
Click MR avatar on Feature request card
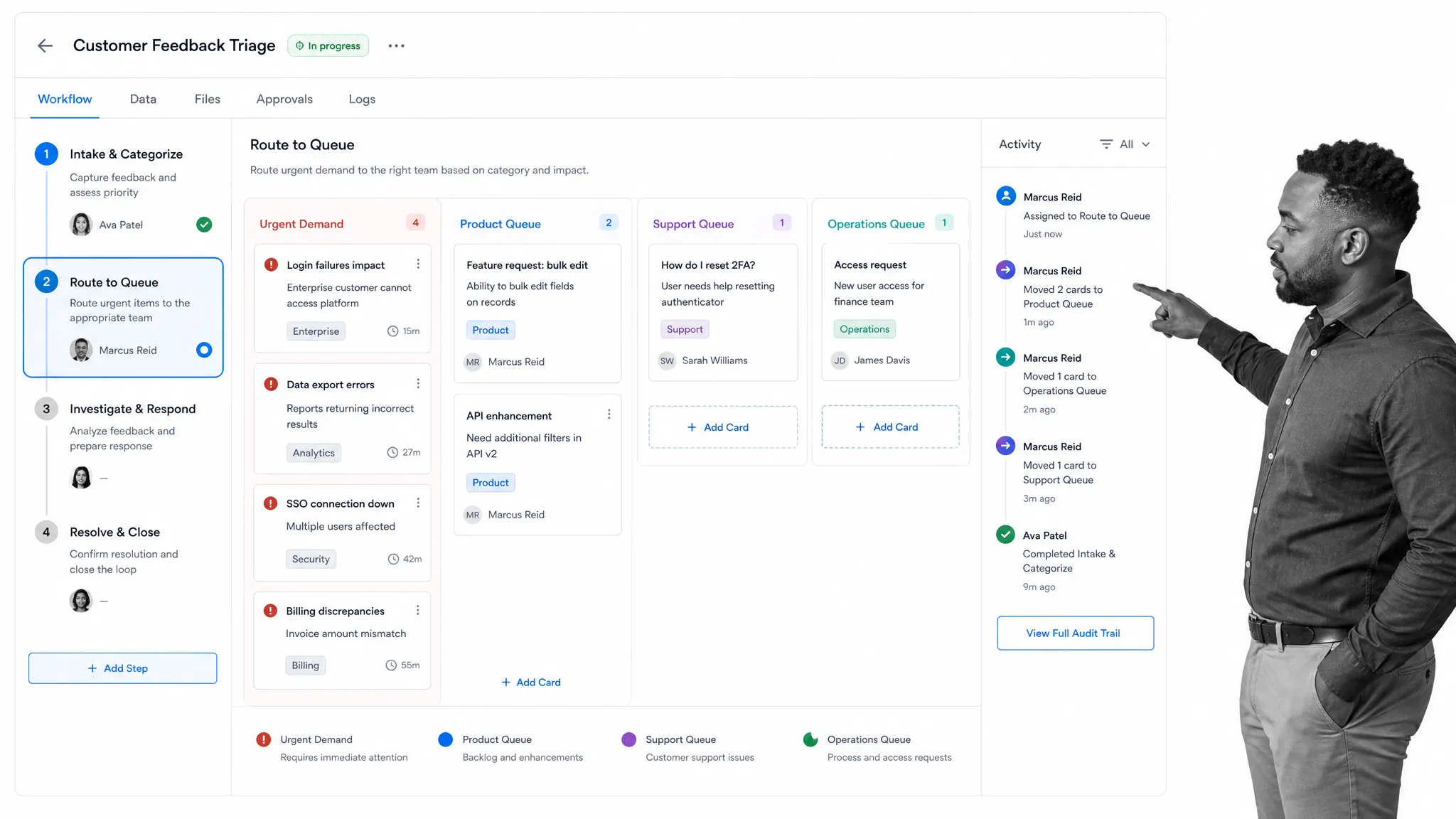473,362
